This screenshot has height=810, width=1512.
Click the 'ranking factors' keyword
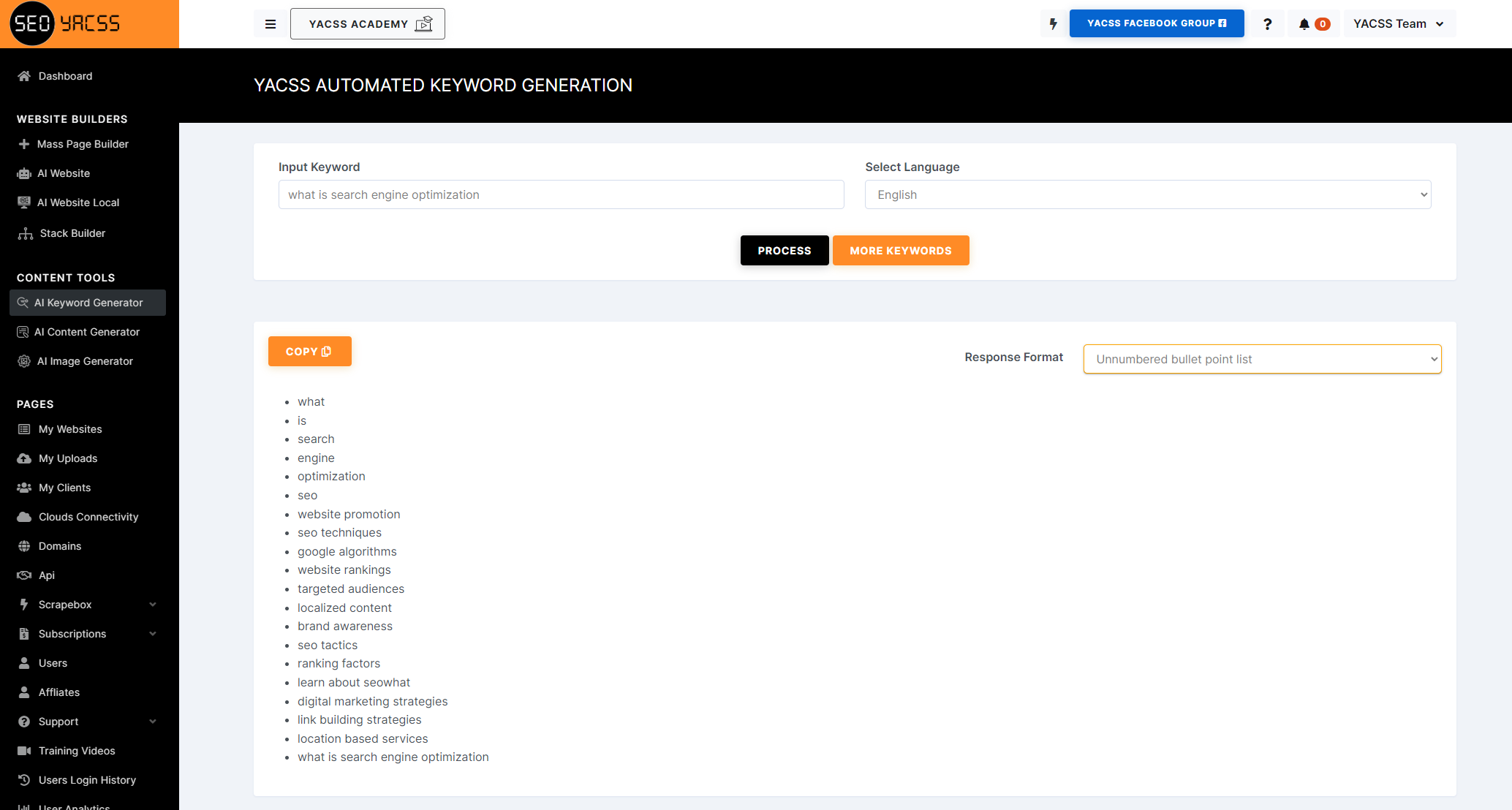point(339,663)
